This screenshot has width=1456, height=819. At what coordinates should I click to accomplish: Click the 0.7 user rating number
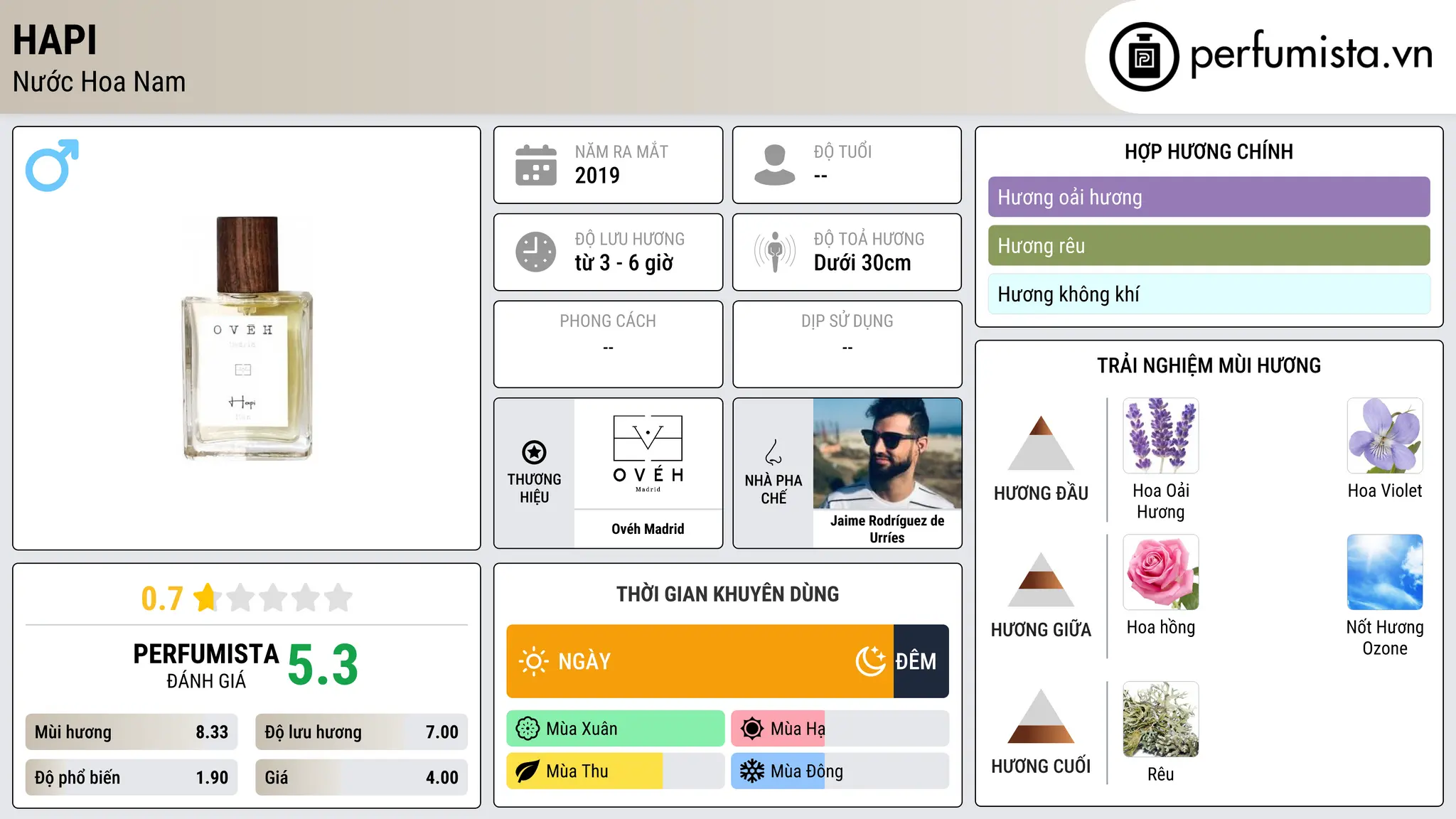(162, 599)
